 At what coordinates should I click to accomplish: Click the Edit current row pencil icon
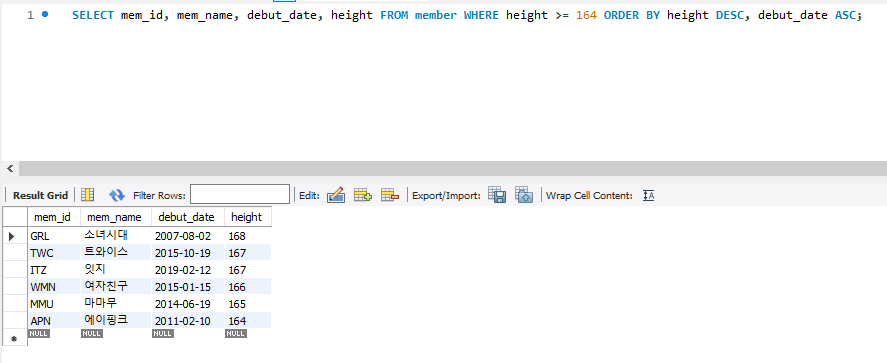coord(335,195)
